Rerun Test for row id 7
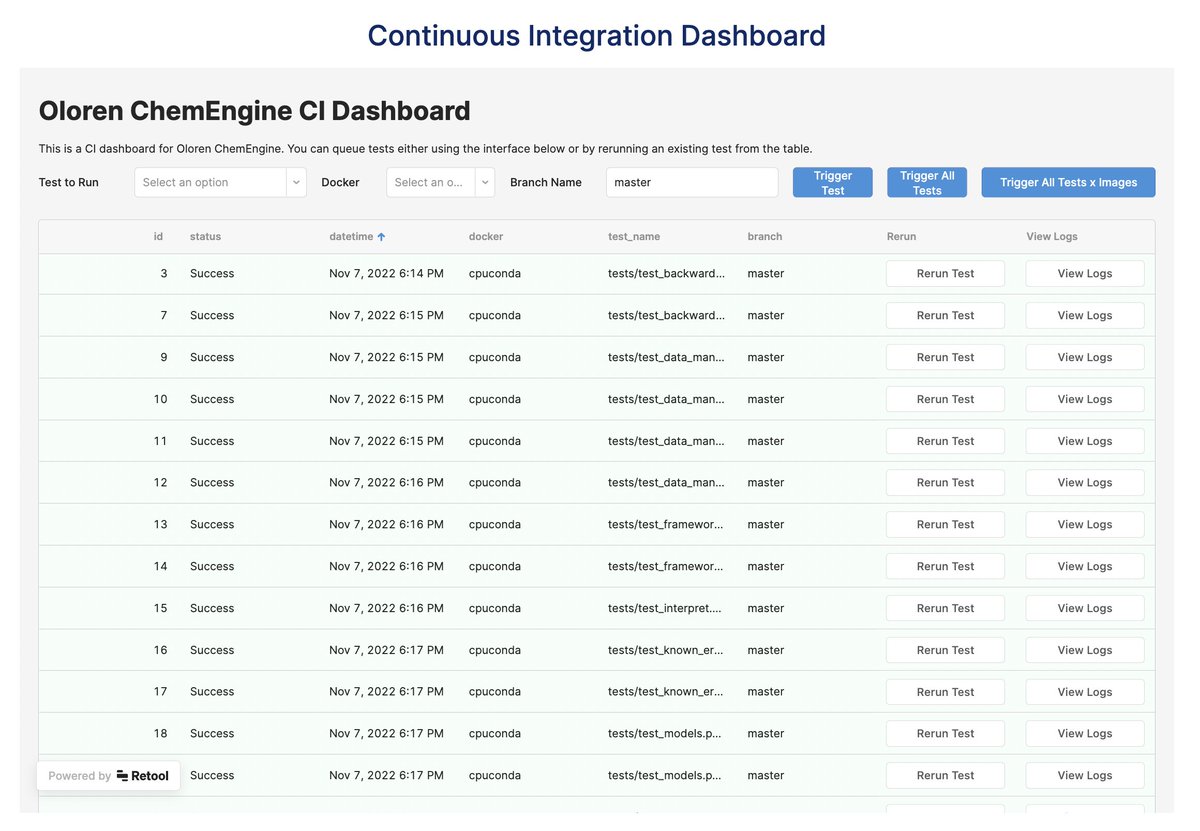 click(x=945, y=316)
